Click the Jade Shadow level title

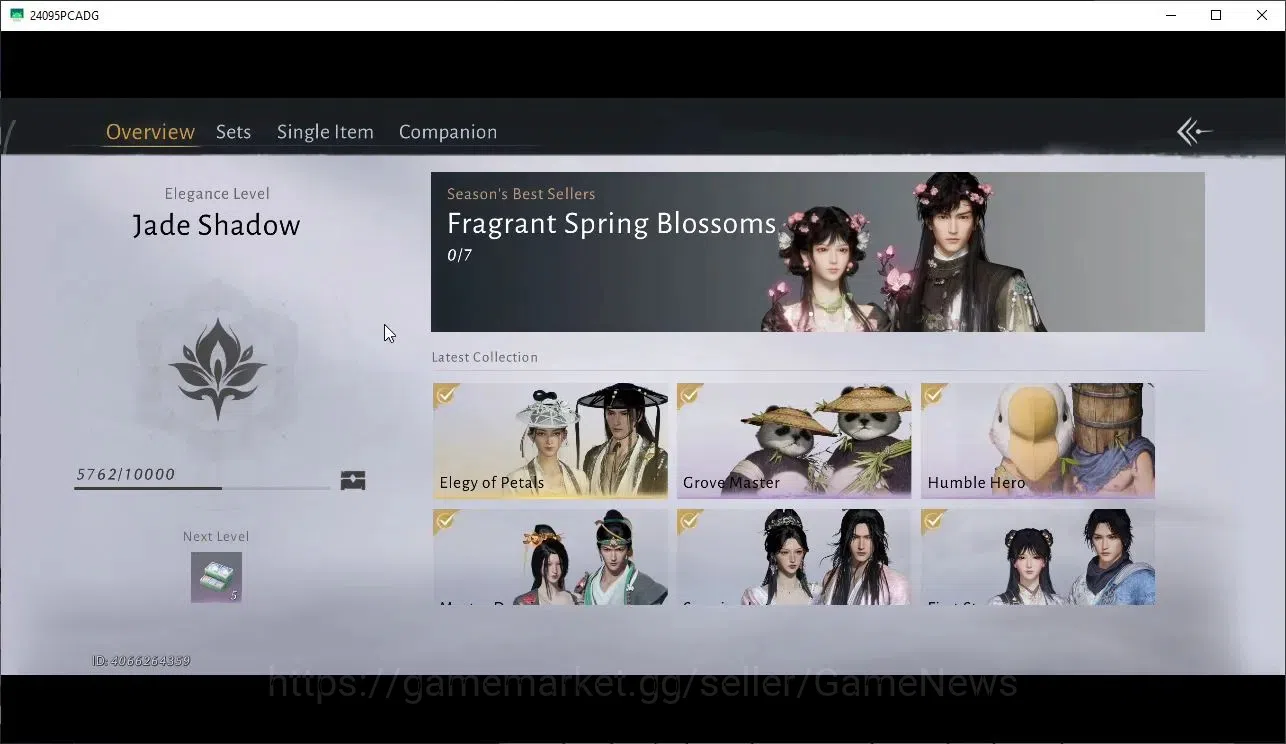[x=216, y=225]
